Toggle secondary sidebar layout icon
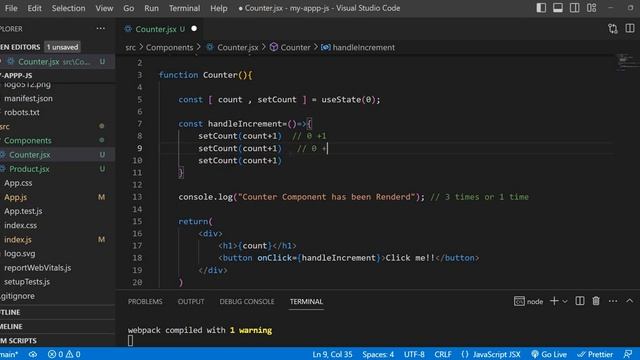 575,8
